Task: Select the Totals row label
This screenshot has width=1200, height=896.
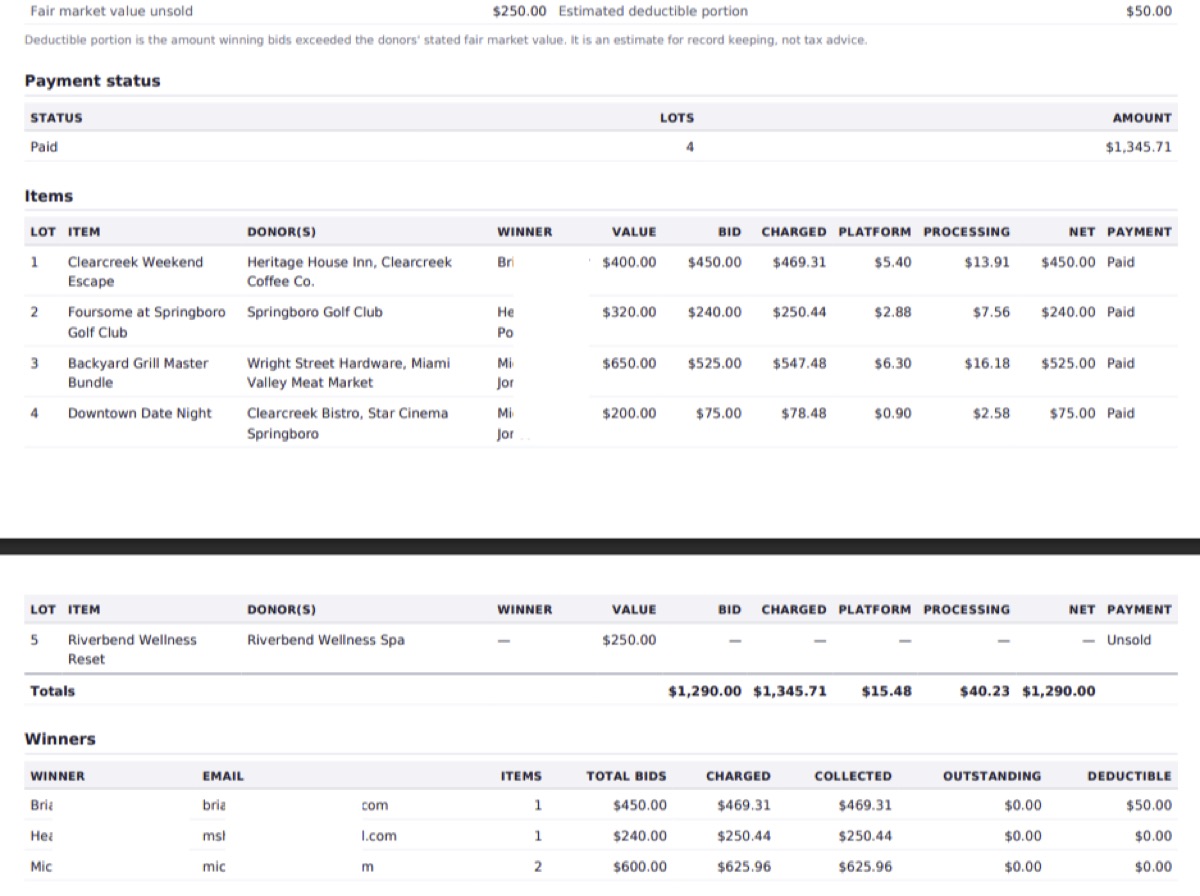Action: tap(52, 691)
